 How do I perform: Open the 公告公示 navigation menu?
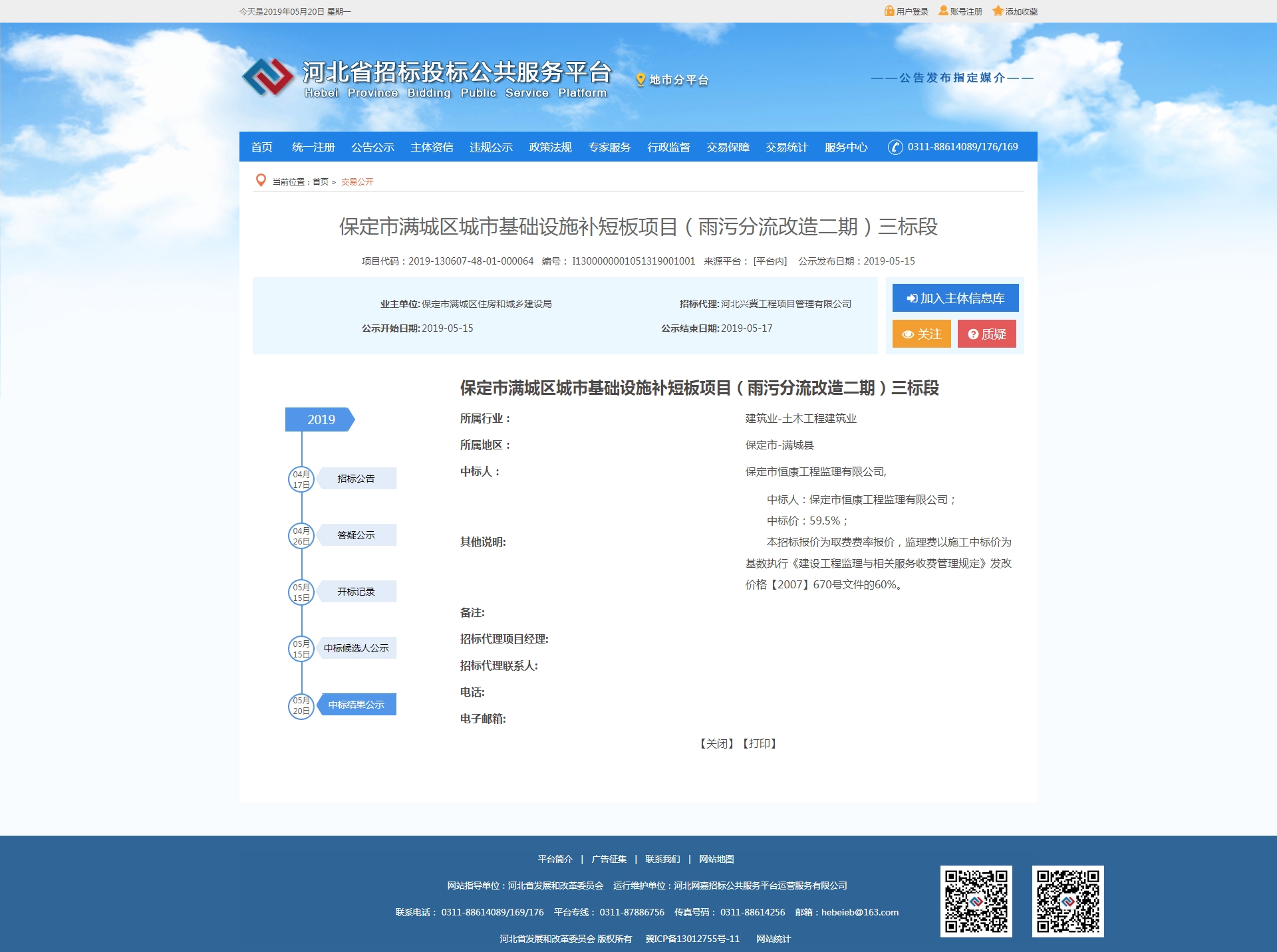point(372,147)
